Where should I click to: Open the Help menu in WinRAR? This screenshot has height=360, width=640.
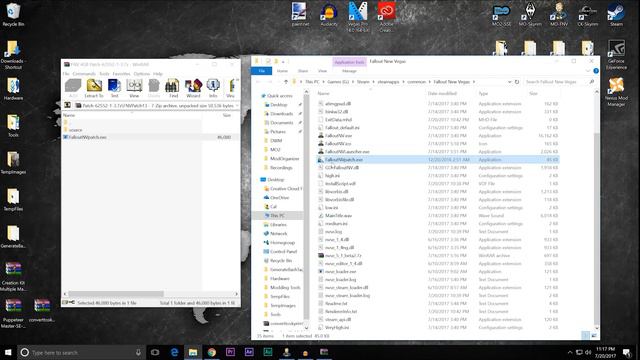[x=158, y=74]
